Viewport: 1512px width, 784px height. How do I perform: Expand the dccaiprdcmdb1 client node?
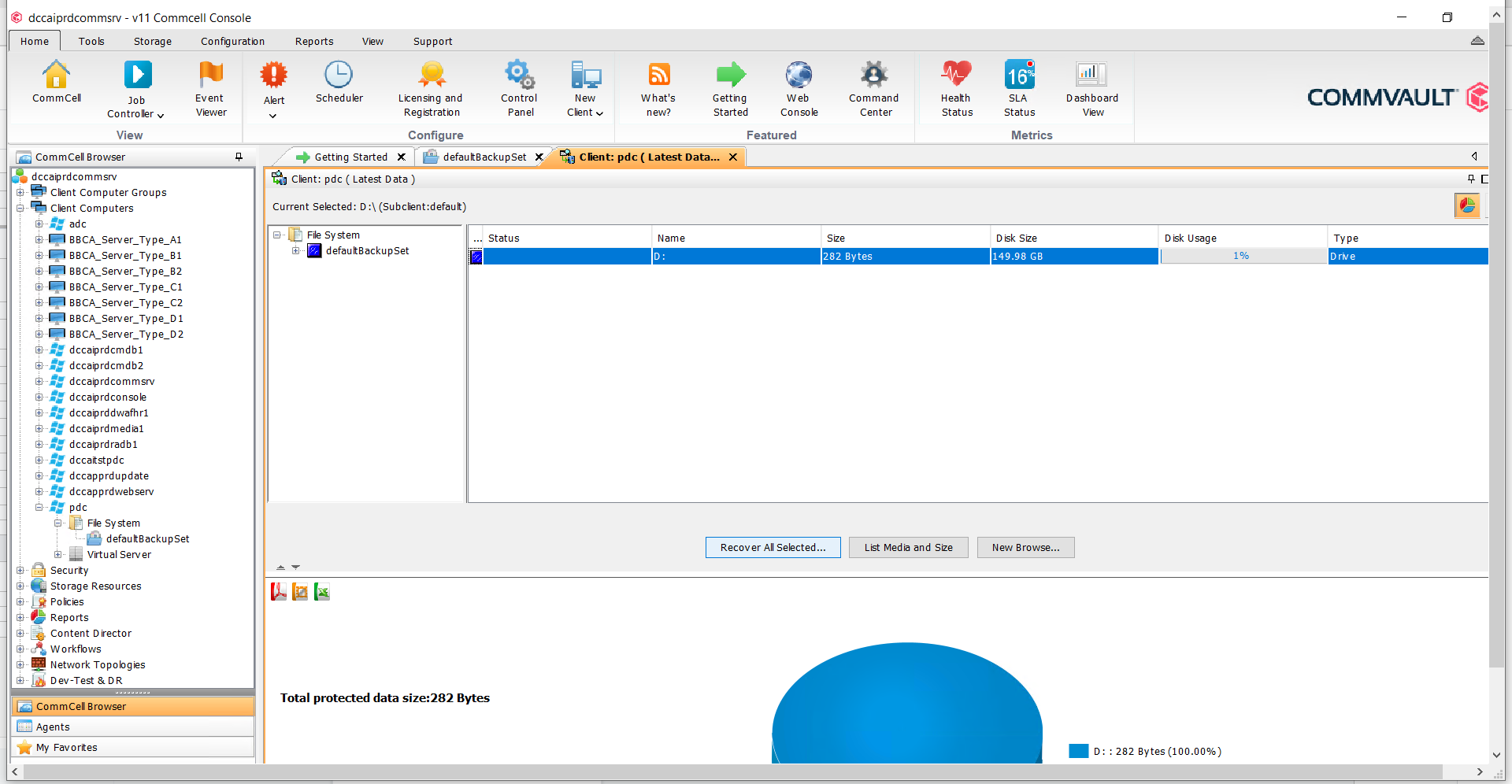tap(39, 350)
